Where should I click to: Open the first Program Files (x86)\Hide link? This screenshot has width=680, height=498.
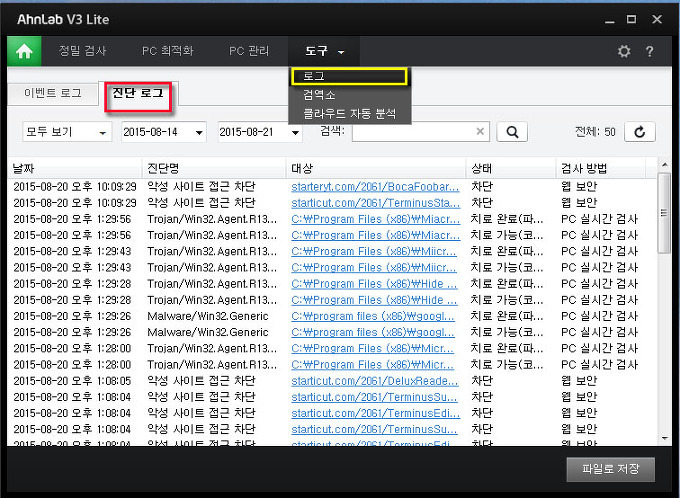374,284
